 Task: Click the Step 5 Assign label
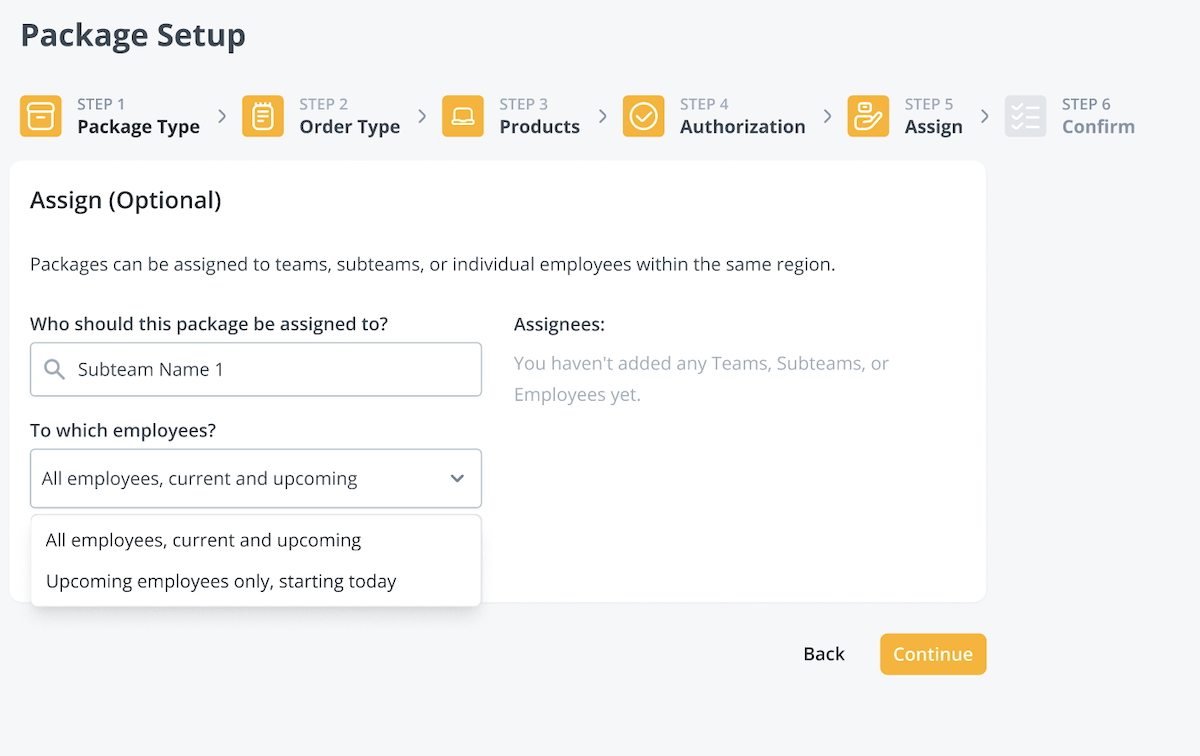(x=933, y=127)
